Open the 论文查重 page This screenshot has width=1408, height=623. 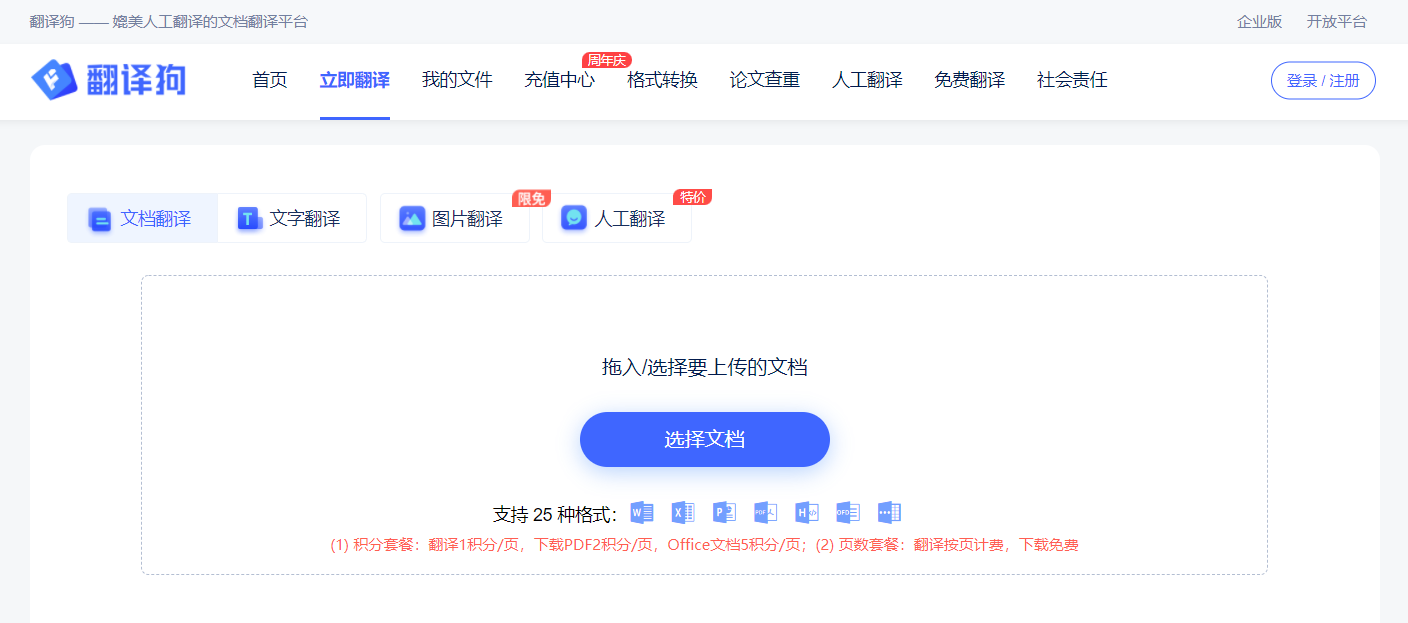[765, 80]
